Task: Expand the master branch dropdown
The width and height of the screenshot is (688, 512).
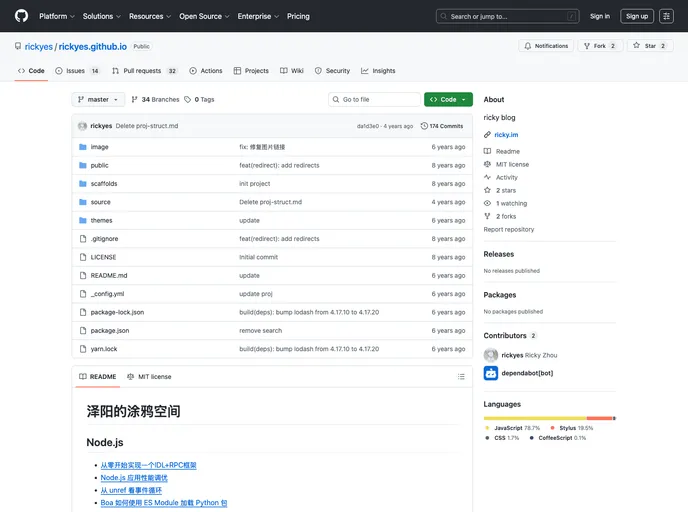Action: (x=98, y=100)
